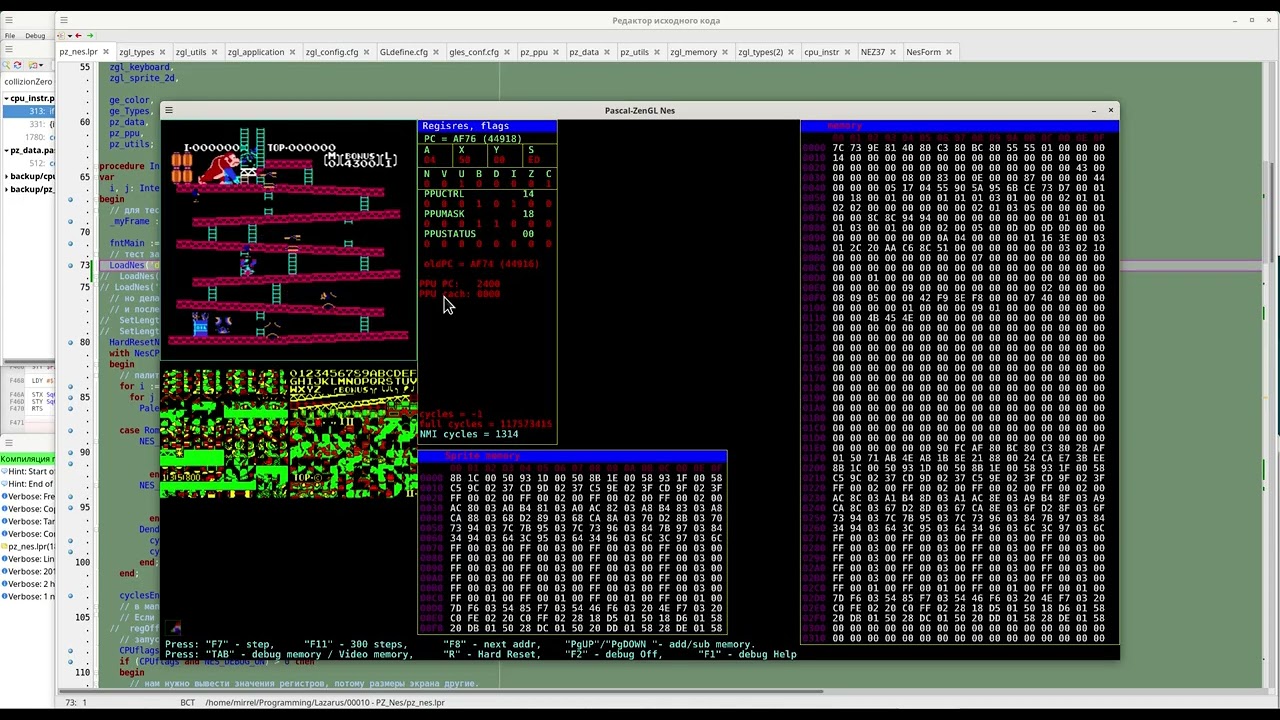This screenshot has width=1280, height=720.
Task: Open the messages panel hamburger menu
Action: click(7, 443)
